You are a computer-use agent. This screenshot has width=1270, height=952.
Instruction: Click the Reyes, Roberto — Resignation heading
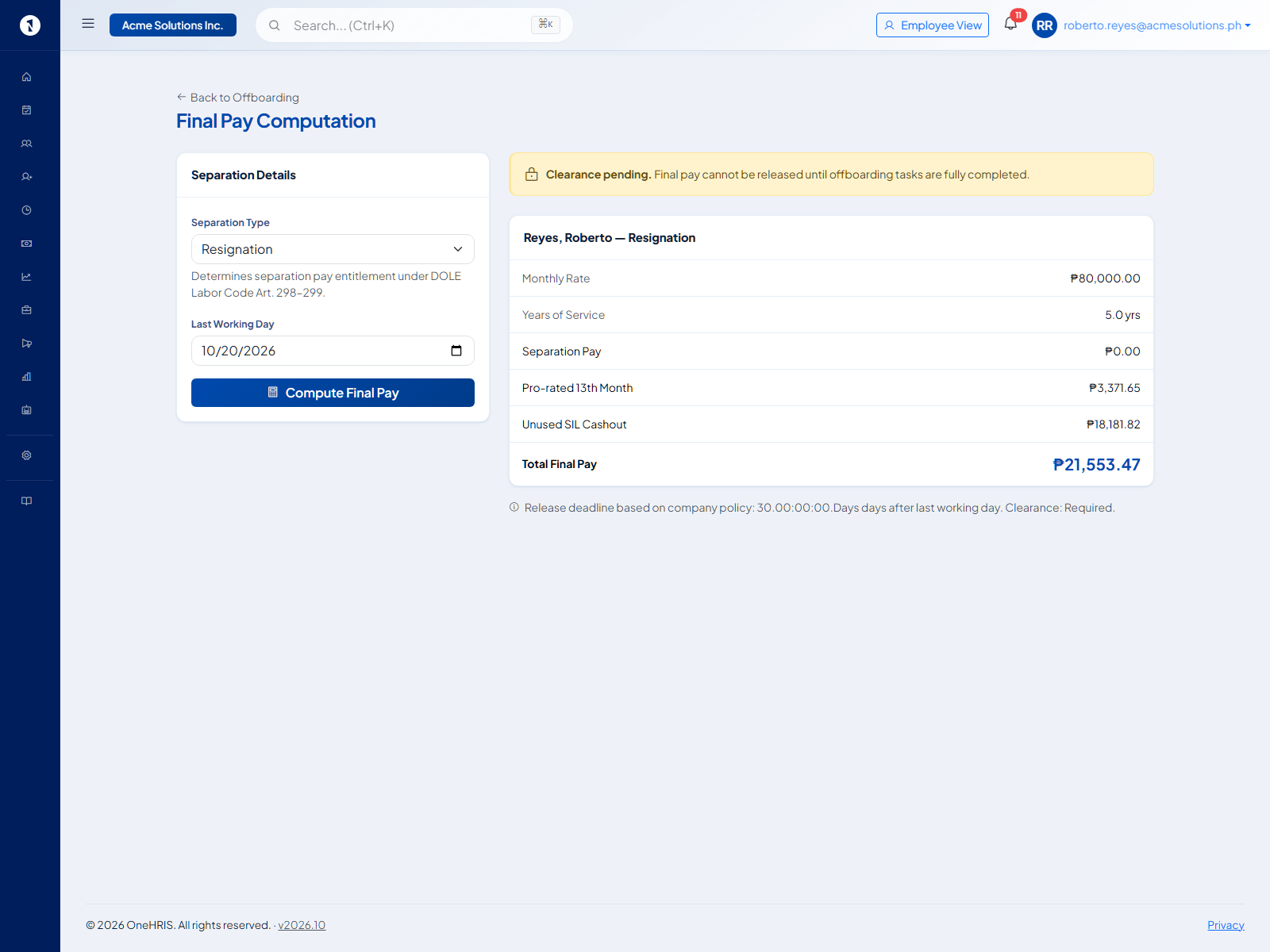point(610,238)
